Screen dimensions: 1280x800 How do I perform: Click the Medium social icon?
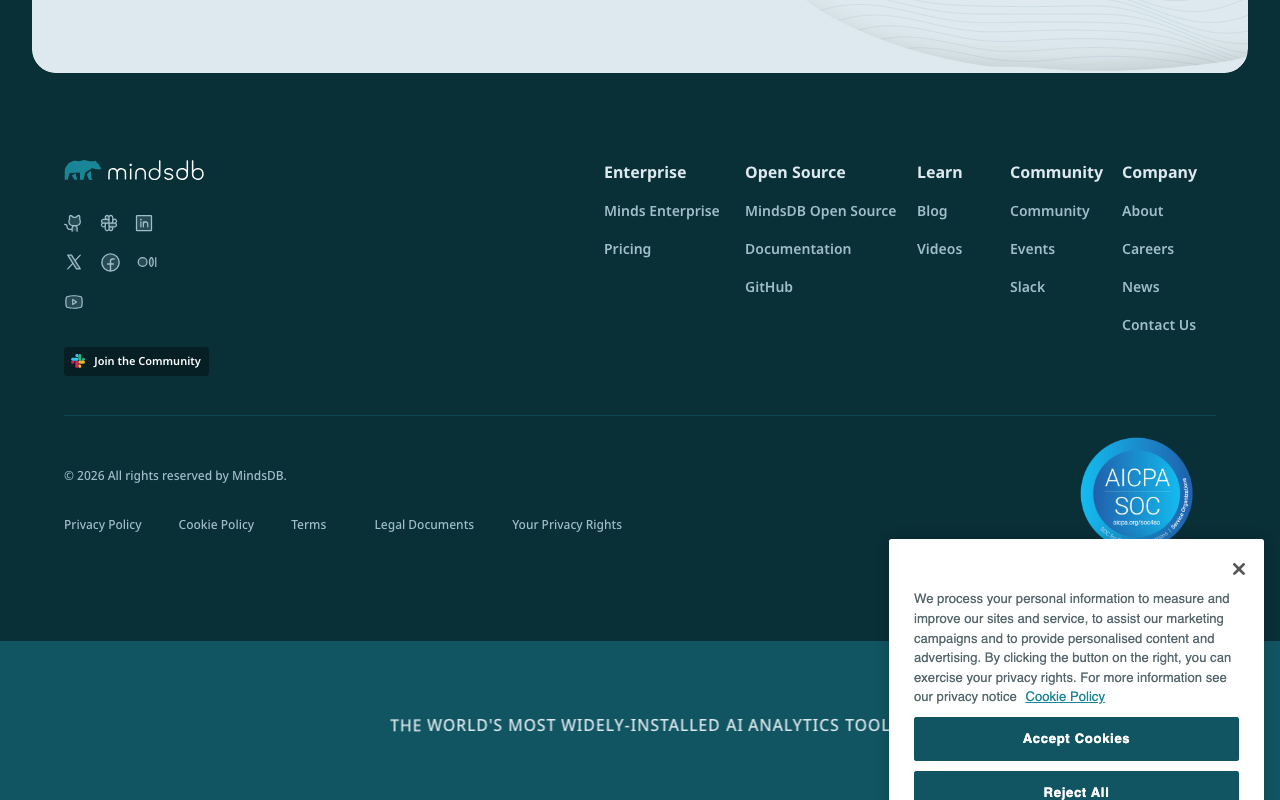pyautogui.click(x=147, y=262)
